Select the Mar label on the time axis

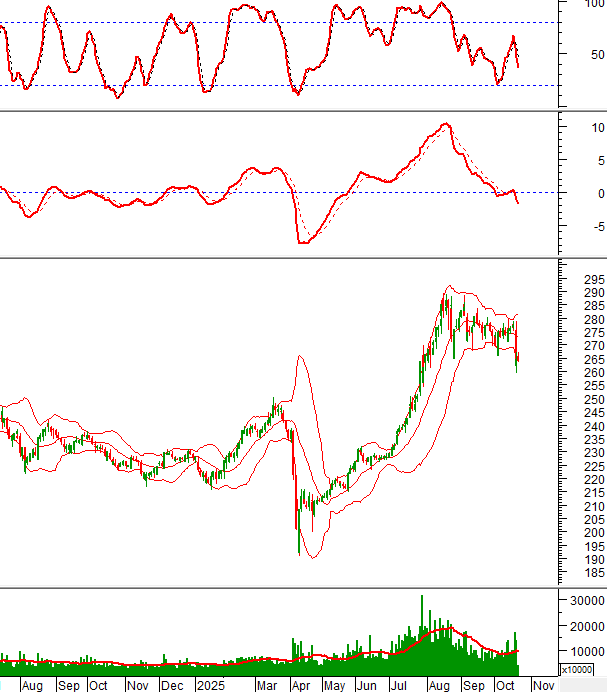pyautogui.click(x=267, y=685)
